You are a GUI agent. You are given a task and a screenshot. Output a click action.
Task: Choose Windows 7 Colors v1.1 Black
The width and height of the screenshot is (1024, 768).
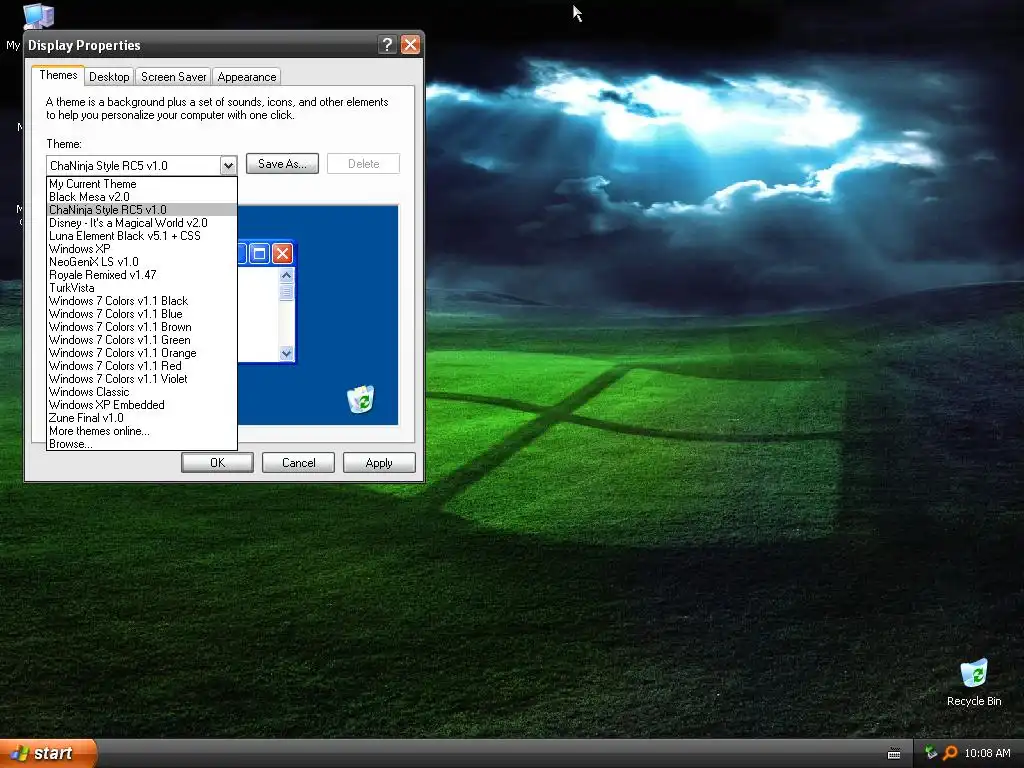142,301
